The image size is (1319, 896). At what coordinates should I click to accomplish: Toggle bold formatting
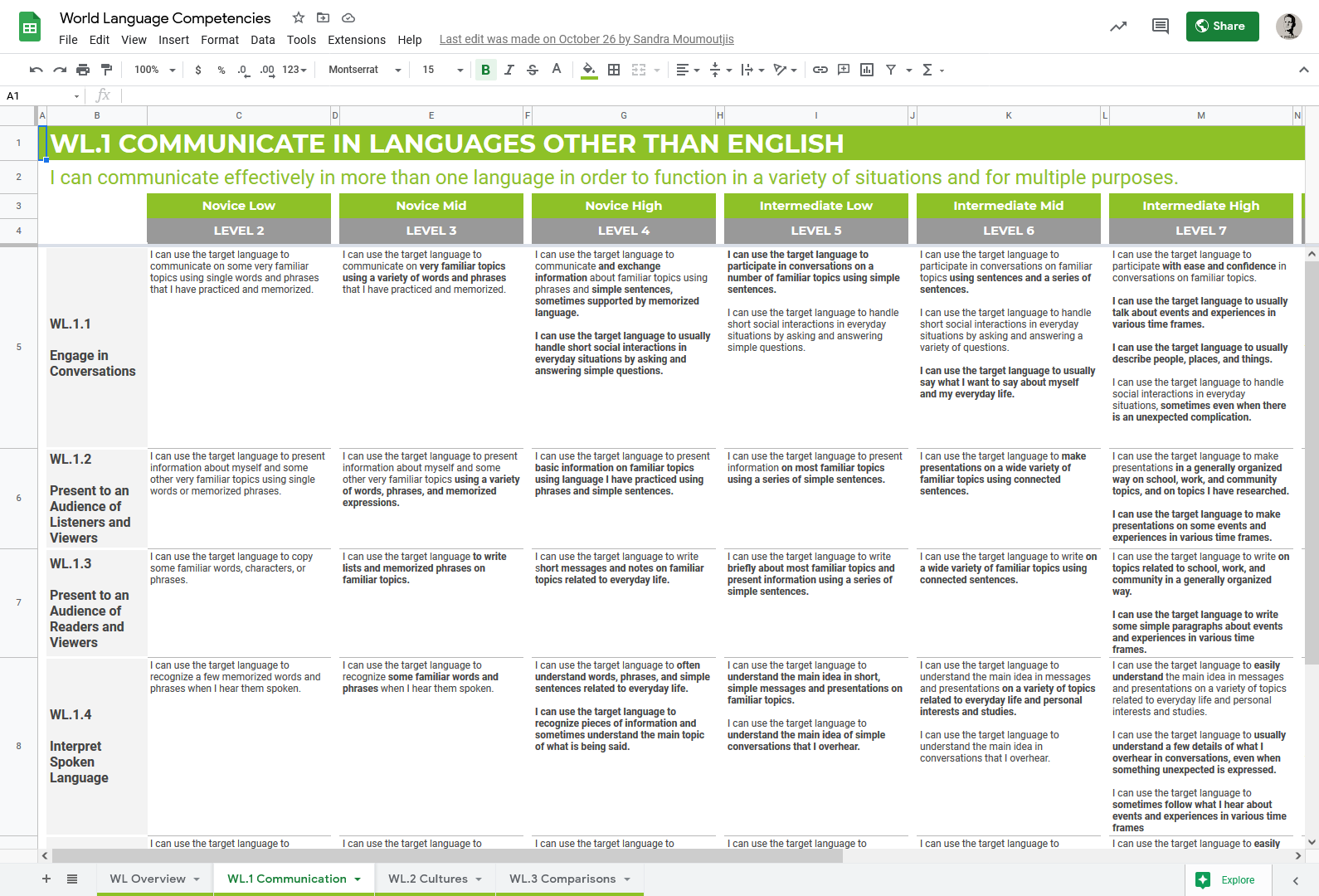[485, 70]
